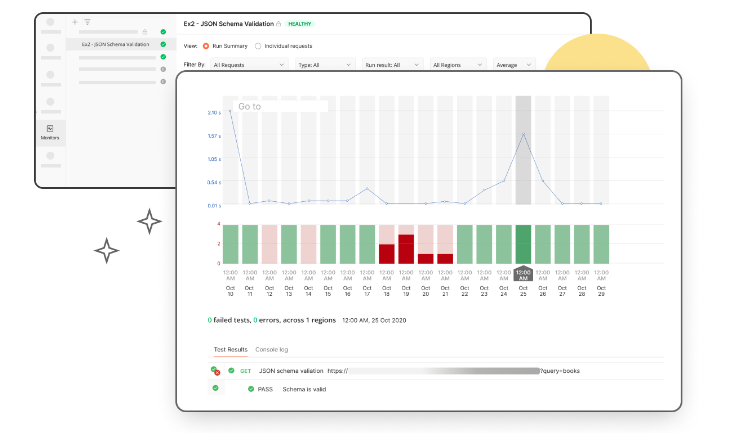
Task: Select the Oct 18 red failure bar
Action: pos(387,254)
